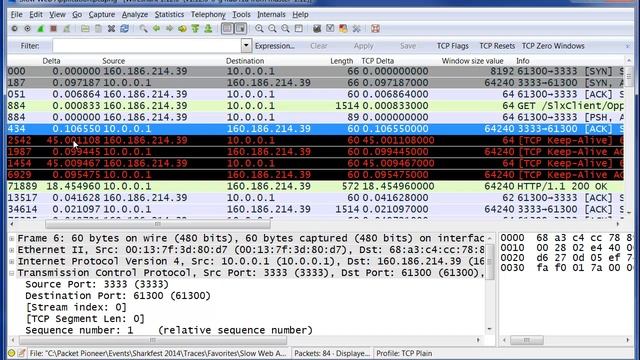The height and width of the screenshot is (360, 640).
Task: Click the Save filter button
Action: [408, 46]
